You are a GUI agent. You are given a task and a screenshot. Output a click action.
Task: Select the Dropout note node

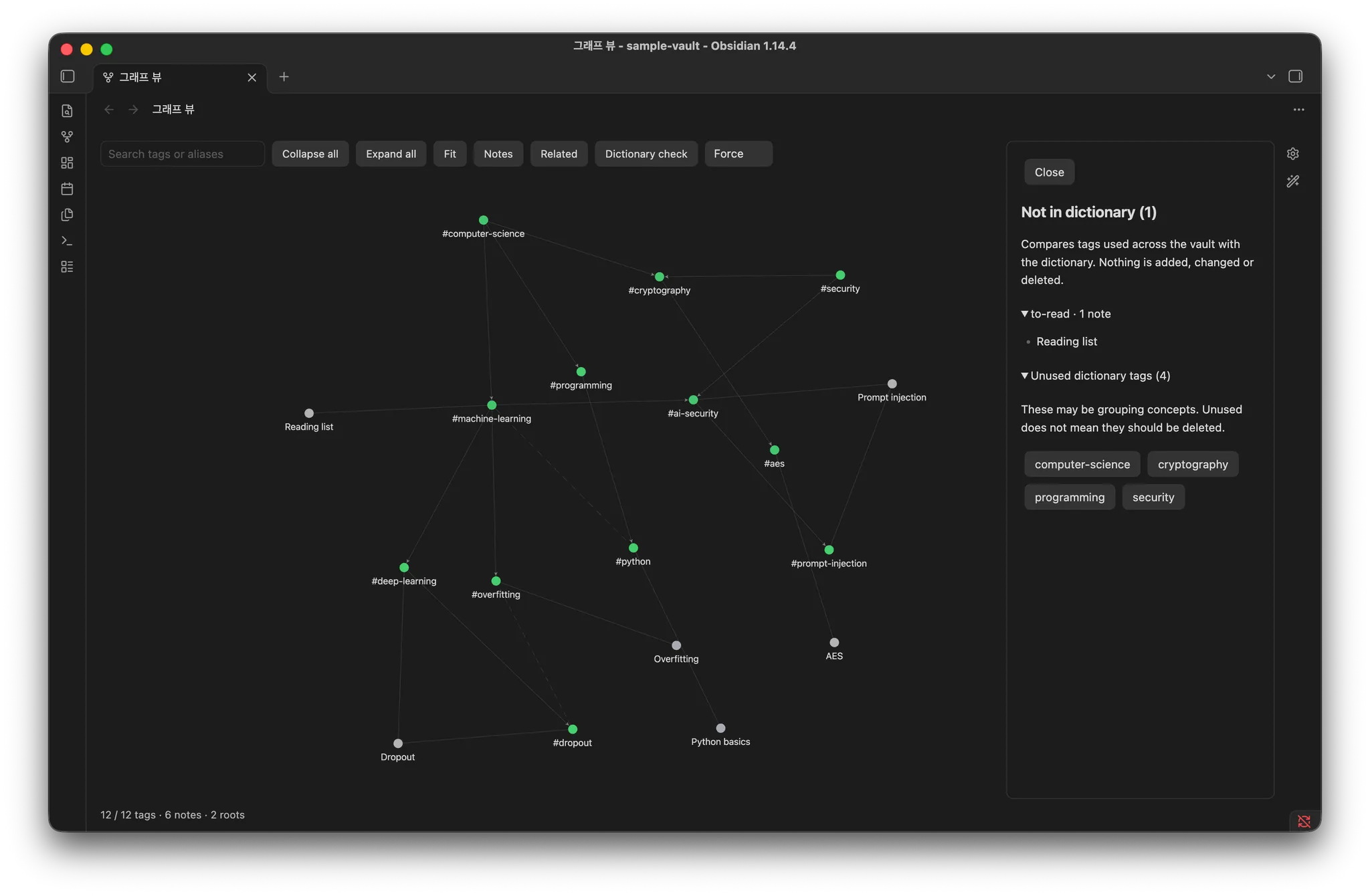[398, 744]
